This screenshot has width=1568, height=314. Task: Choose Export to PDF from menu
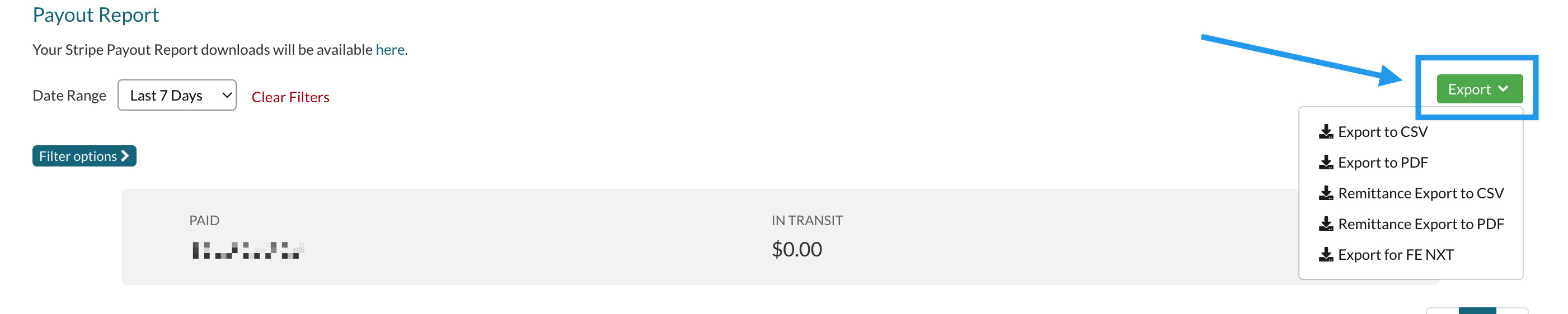tap(1382, 163)
